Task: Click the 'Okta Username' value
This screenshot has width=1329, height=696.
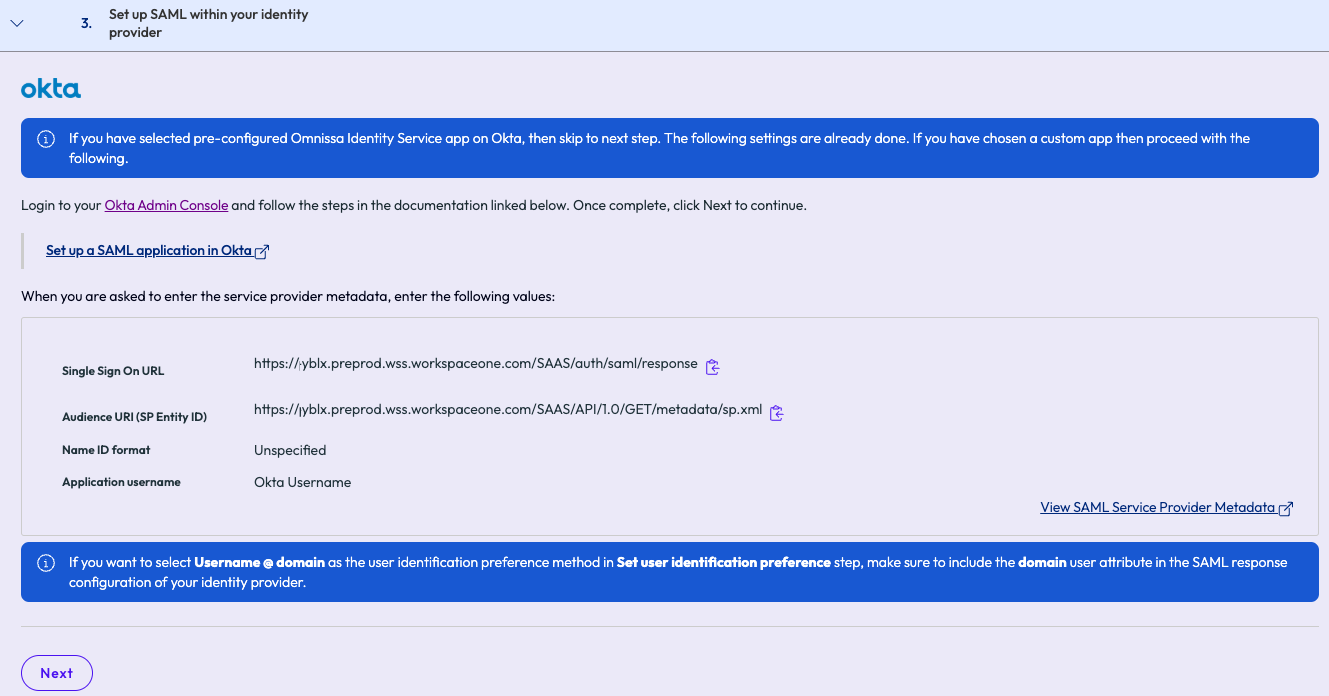Action: point(303,482)
